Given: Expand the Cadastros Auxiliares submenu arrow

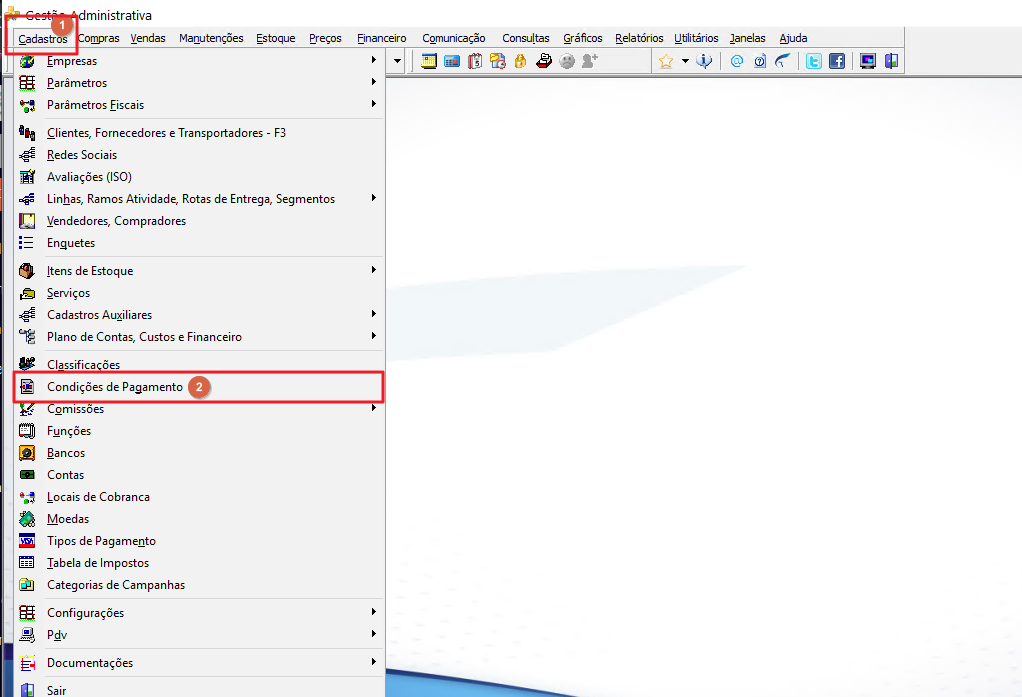Looking at the screenshot, I should click(x=373, y=314).
